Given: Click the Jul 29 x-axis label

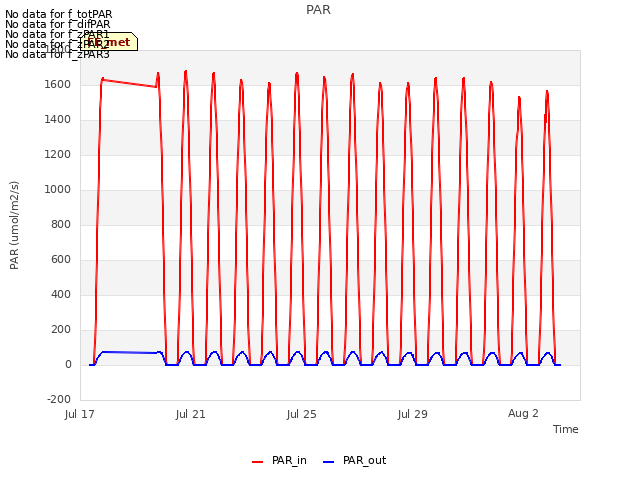Looking at the screenshot, I should coord(413,414).
